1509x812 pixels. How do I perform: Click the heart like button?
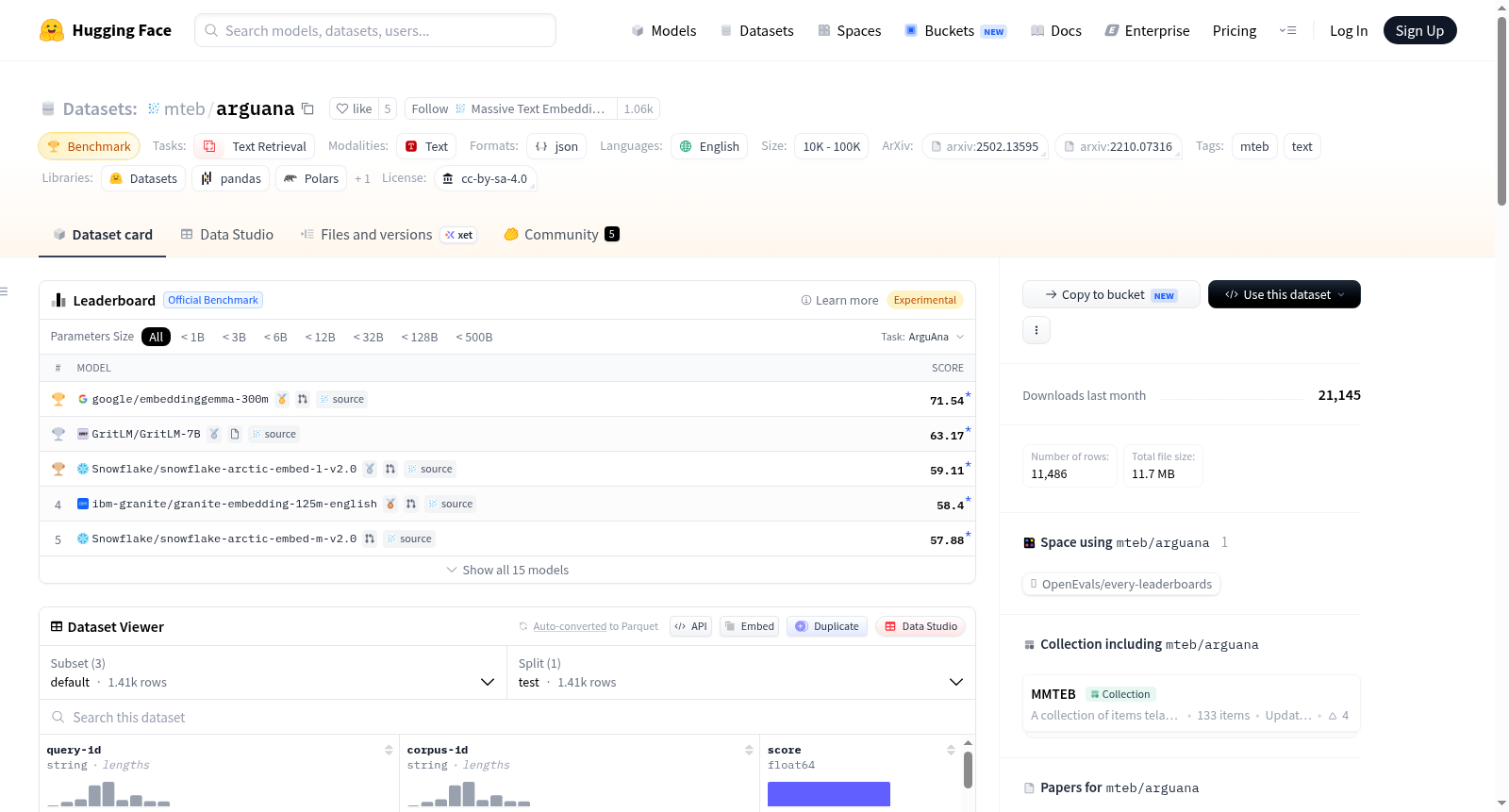pyautogui.click(x=354, y=108)
